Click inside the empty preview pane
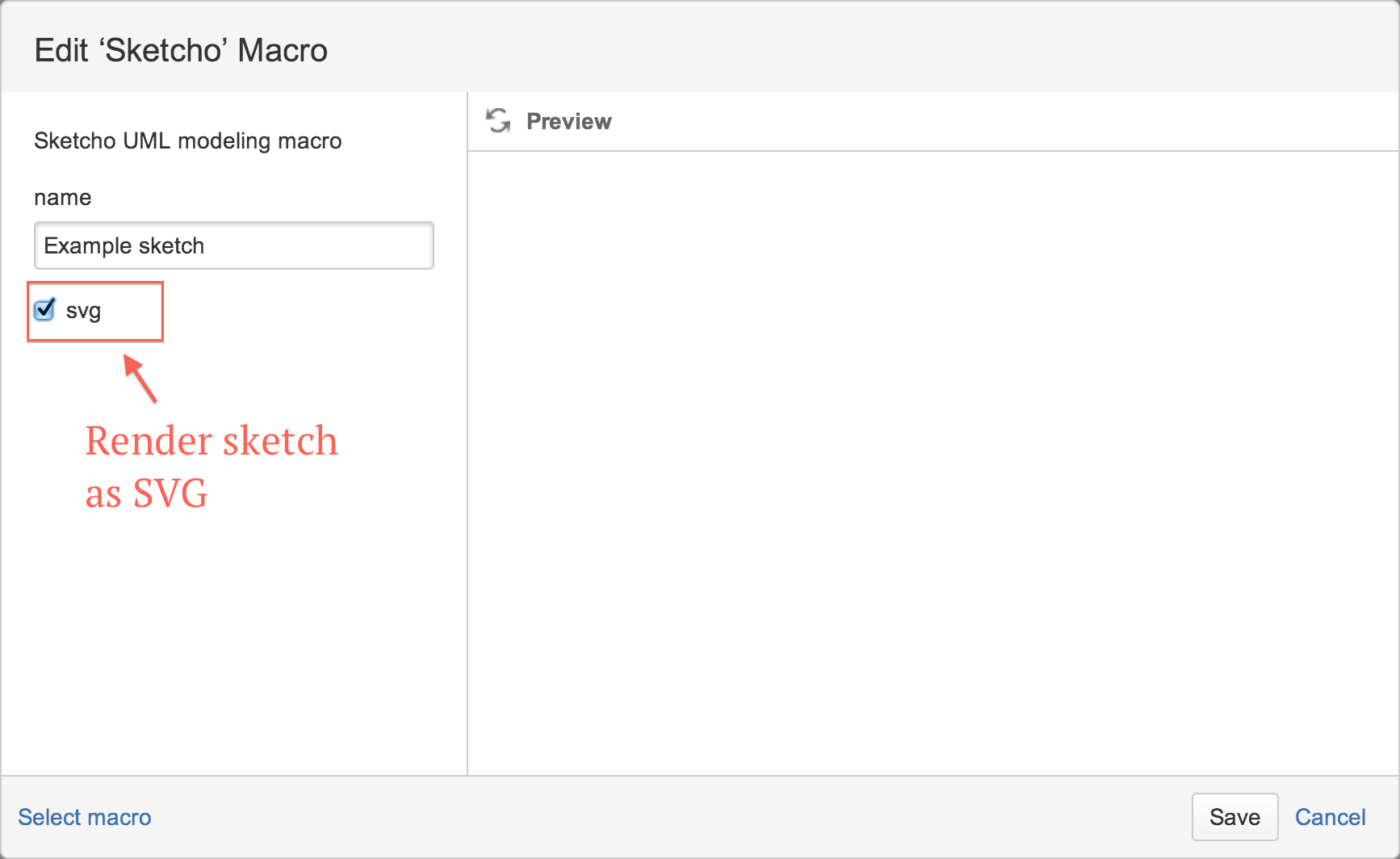Image resolution: width=1400 pixels, height=859 pixels. point(933,463)
